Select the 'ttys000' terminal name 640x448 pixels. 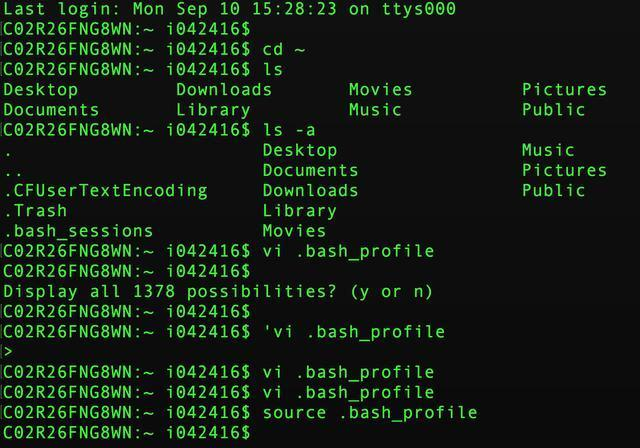(x=418, y=9)
